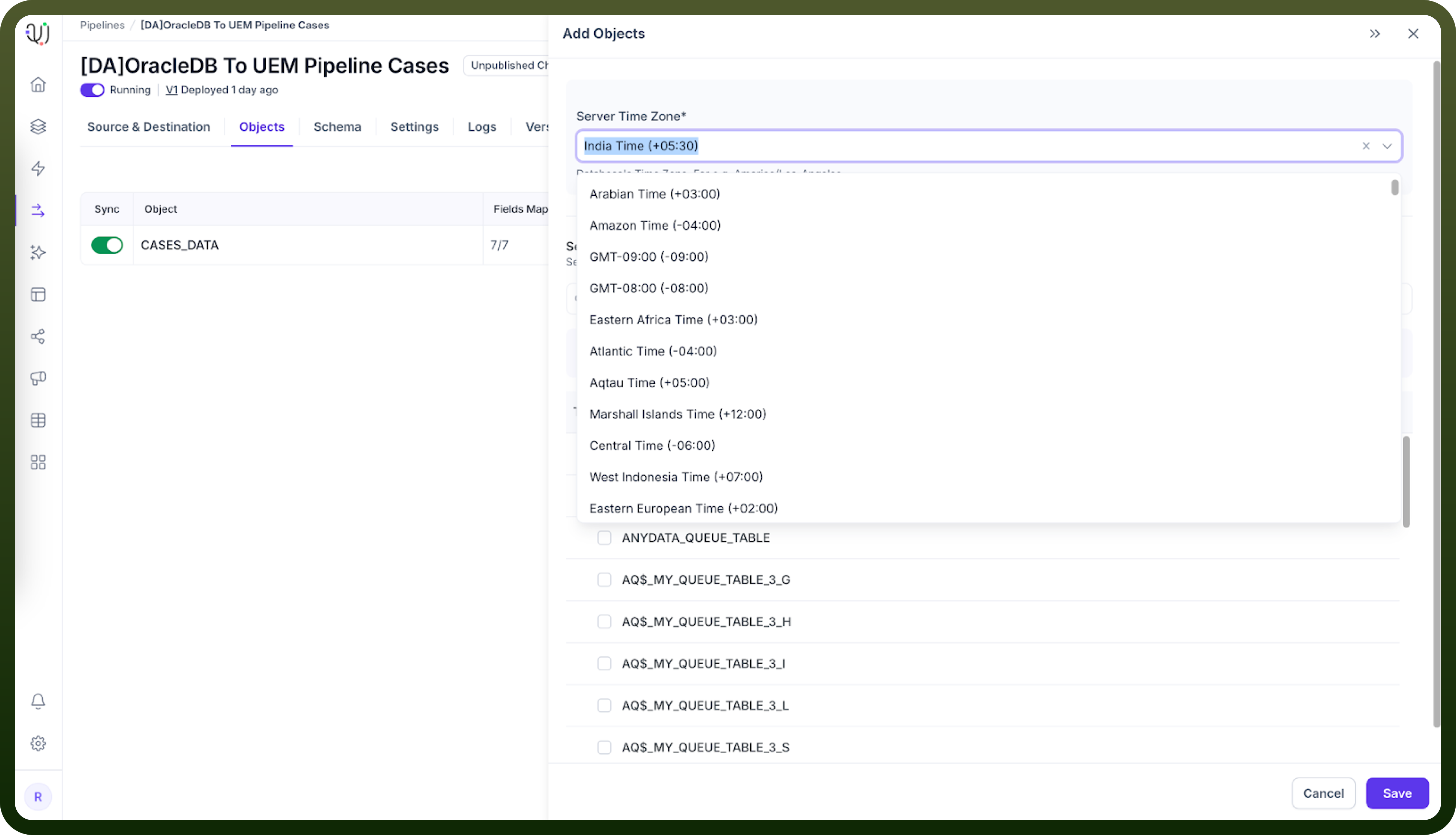Open the stacked layers icon in sidebar
Viewport: 1456px width, 835px height.
tap(38, 126)
